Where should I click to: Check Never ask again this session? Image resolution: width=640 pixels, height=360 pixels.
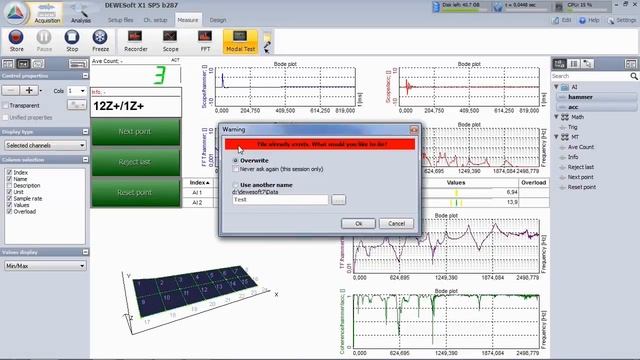tap(236, 169)
